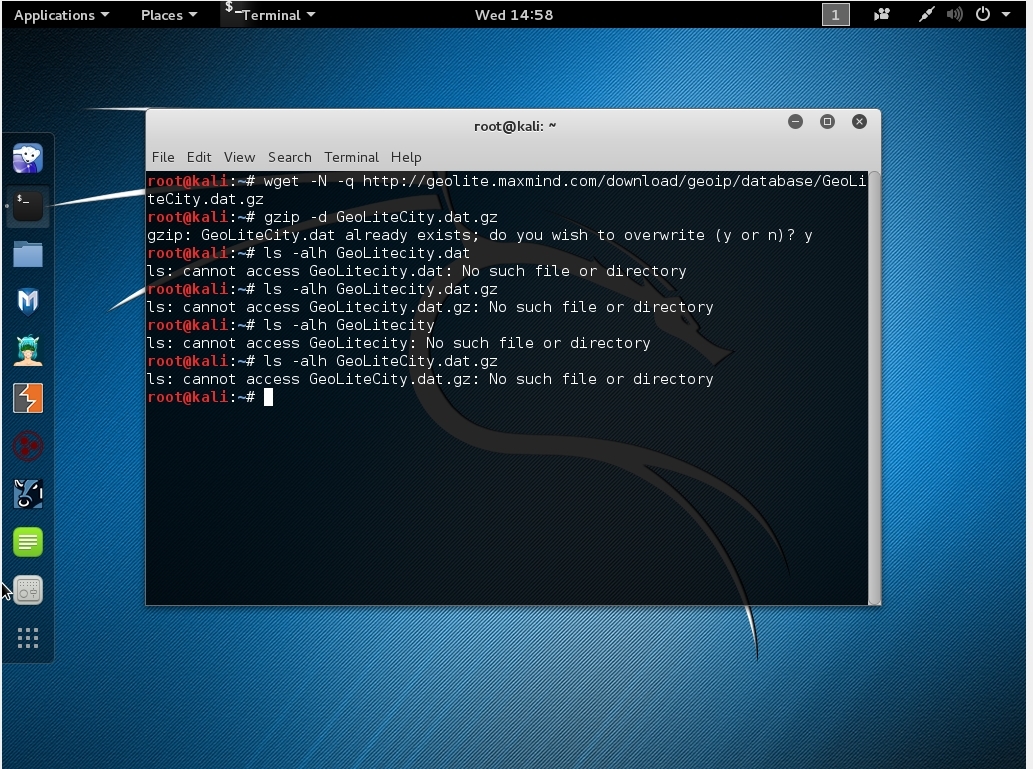Open the Files manager dock icon

[x=28, y=254]
